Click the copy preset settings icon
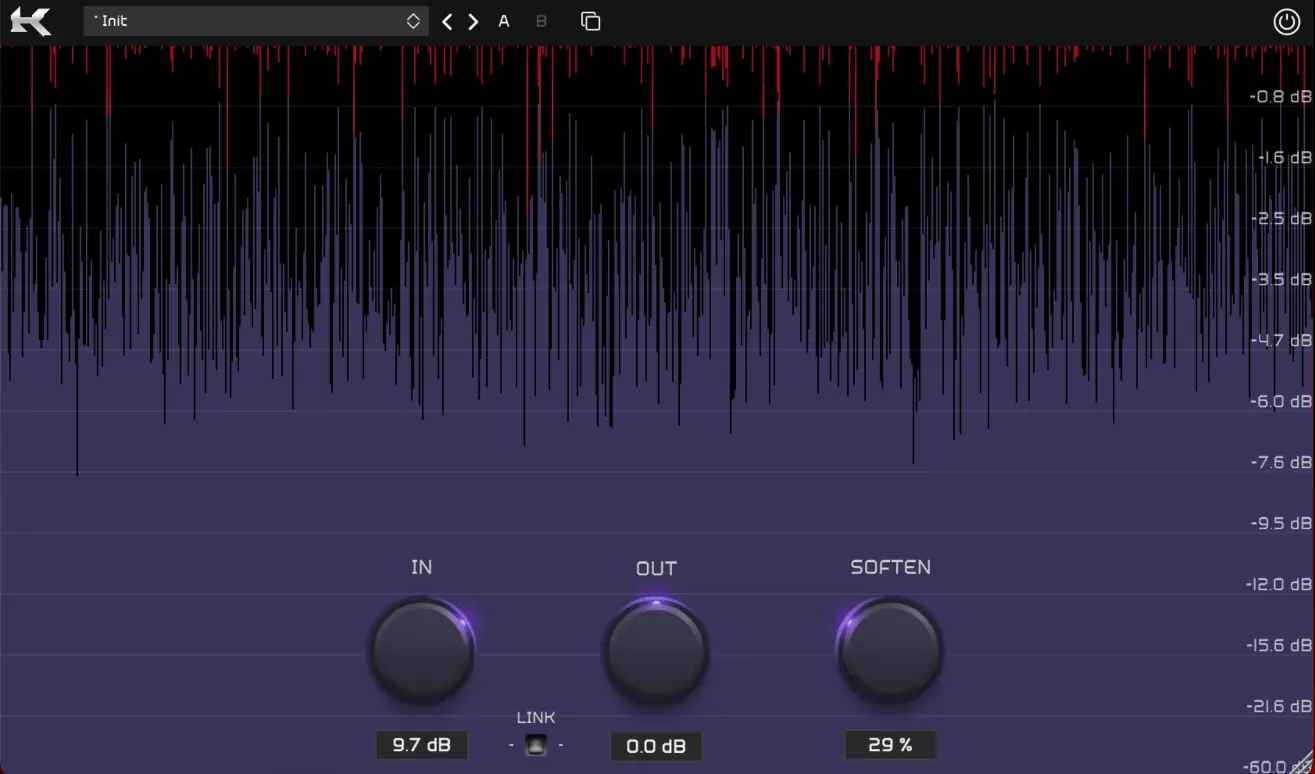 click(590, 20)
